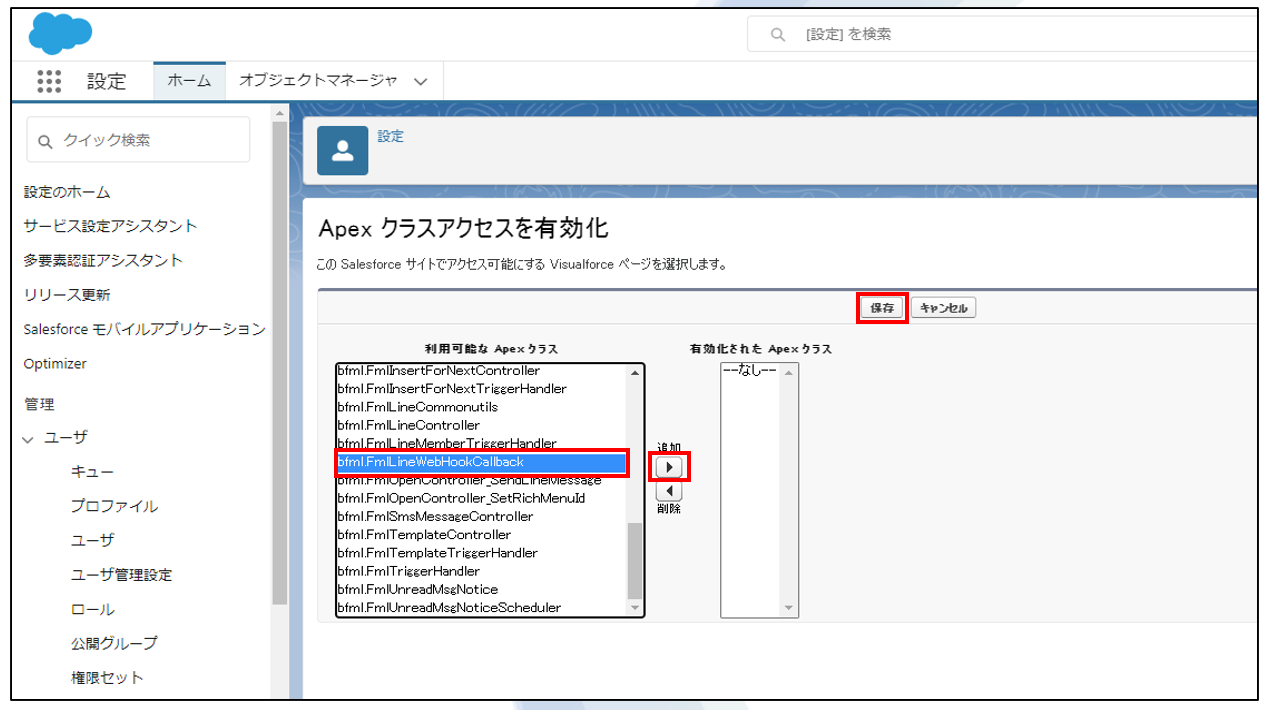
Task: Open the App Launcher grid icon
Action: click(49, 81)
